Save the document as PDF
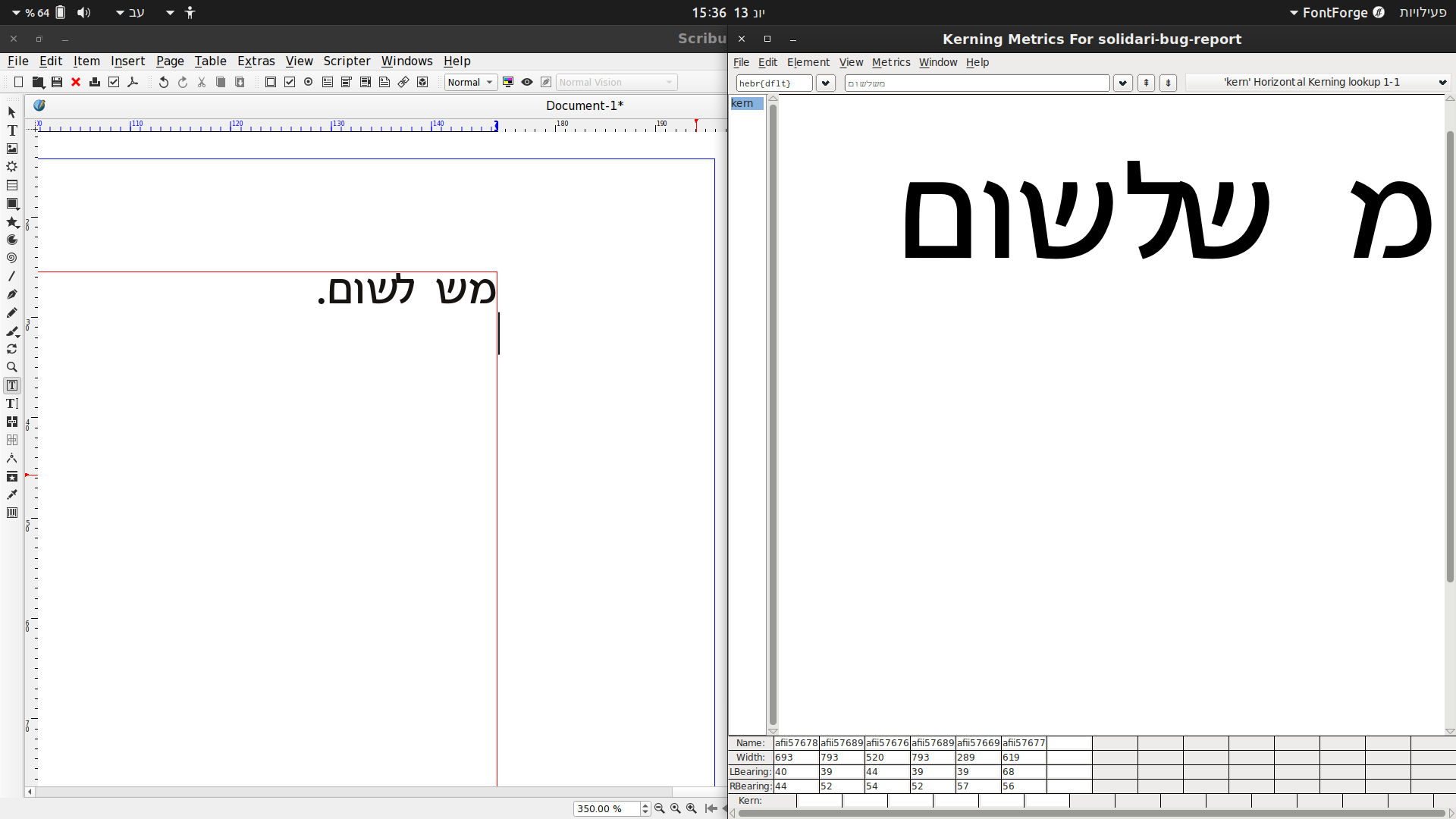The image size is (1456, 819). 133,82
